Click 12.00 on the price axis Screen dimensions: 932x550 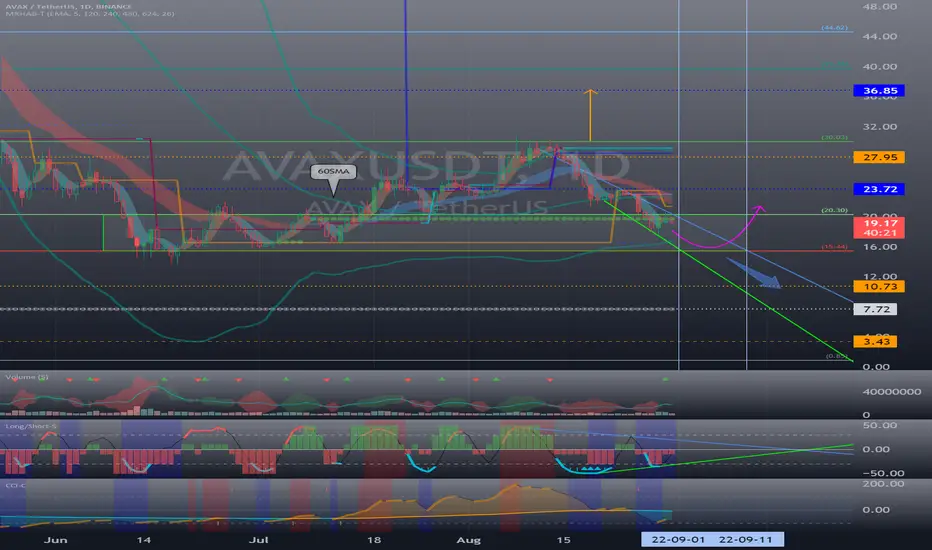(880, 276)
